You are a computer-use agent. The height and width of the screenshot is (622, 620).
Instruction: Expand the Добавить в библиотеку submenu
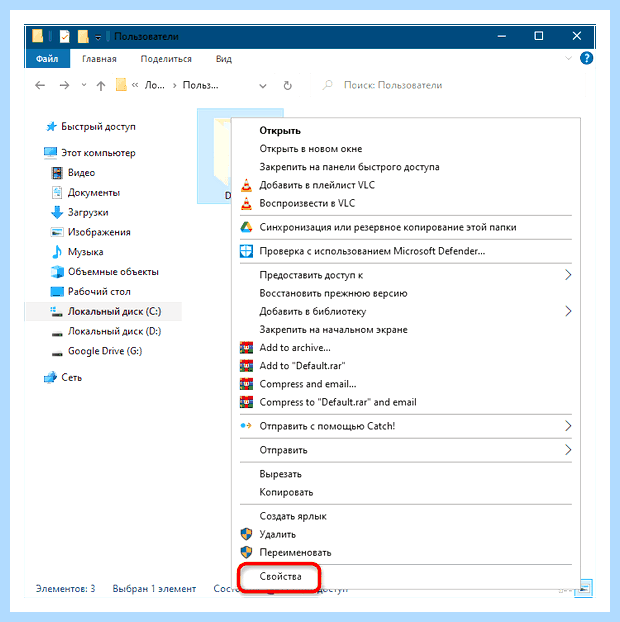coord(406,311)
